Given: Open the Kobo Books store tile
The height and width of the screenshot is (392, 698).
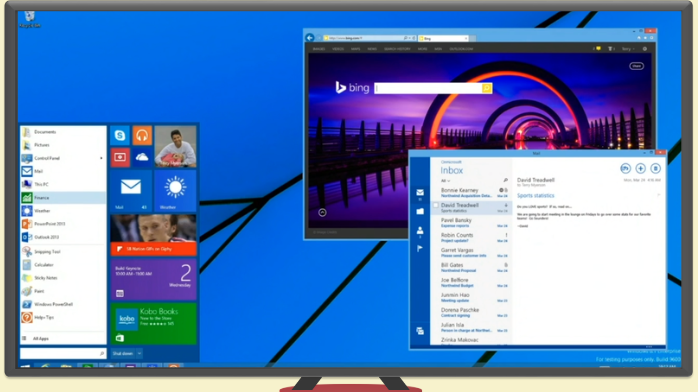Looking at the screenshot, I should [x=154, y=323].
